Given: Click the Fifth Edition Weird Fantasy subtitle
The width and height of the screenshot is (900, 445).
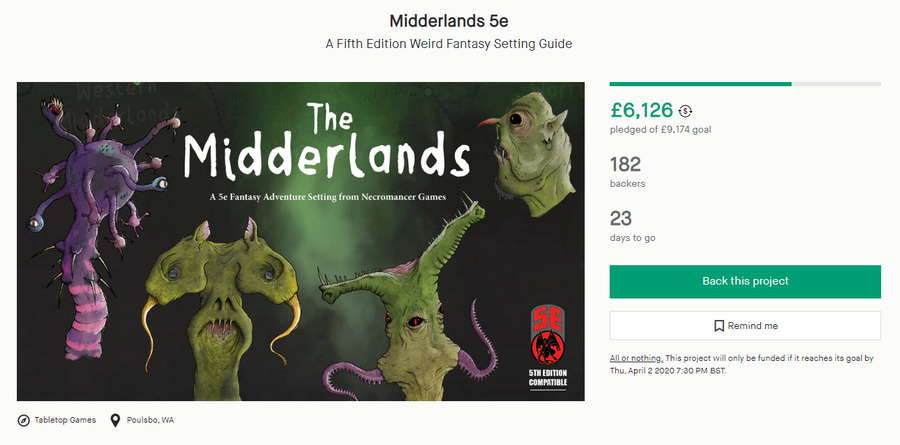Looking at the screenshot, I should pyautogui.click(x=449, y=44).
